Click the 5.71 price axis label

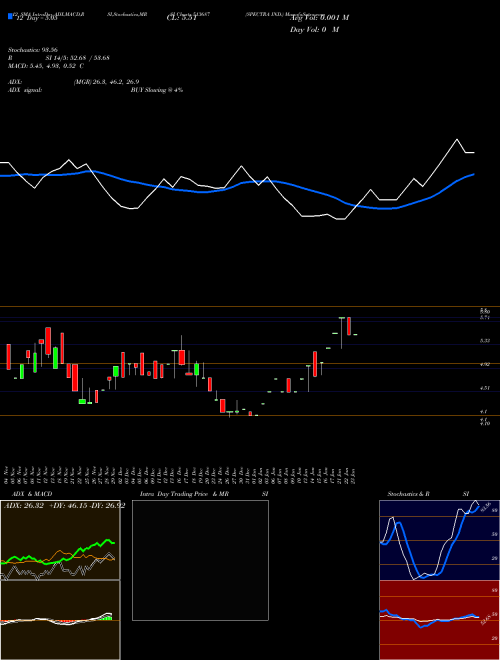(484, 318)
